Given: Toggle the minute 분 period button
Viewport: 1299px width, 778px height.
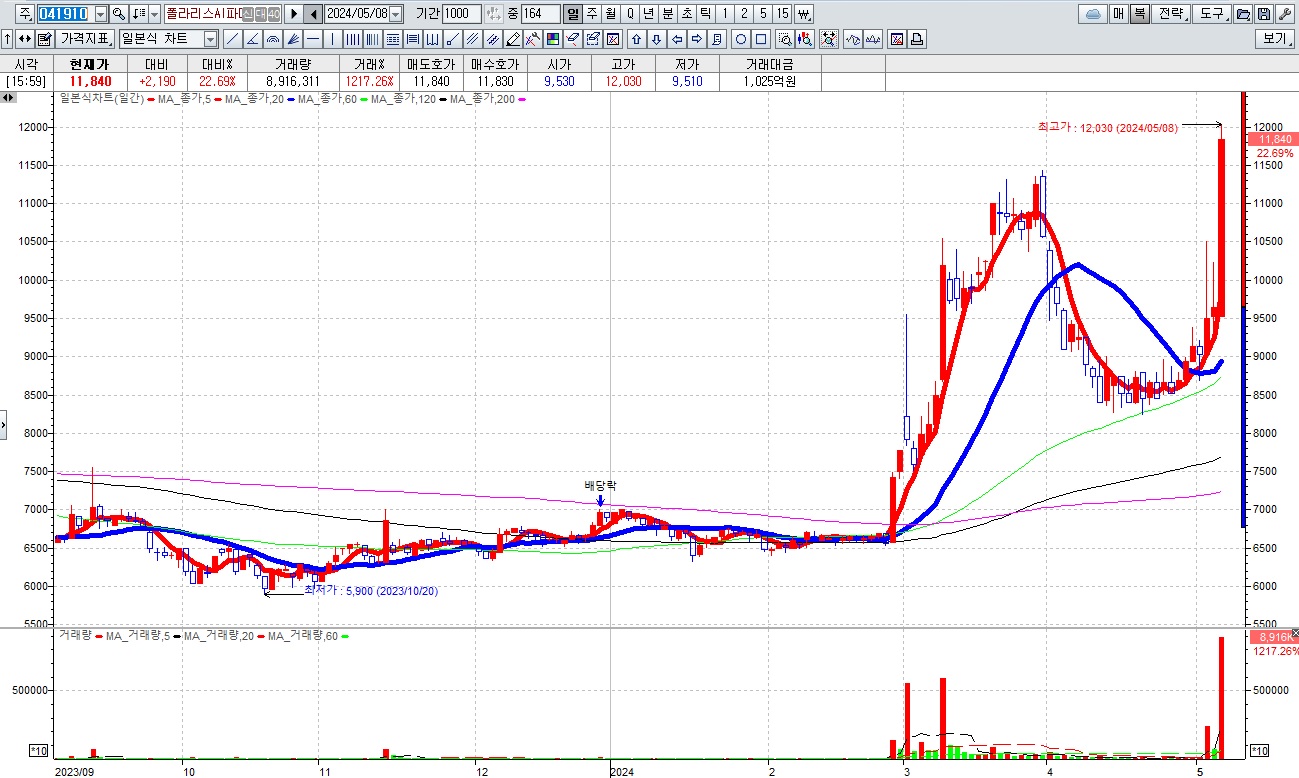Looking at the screenshot, I should [x=668, y=14].
